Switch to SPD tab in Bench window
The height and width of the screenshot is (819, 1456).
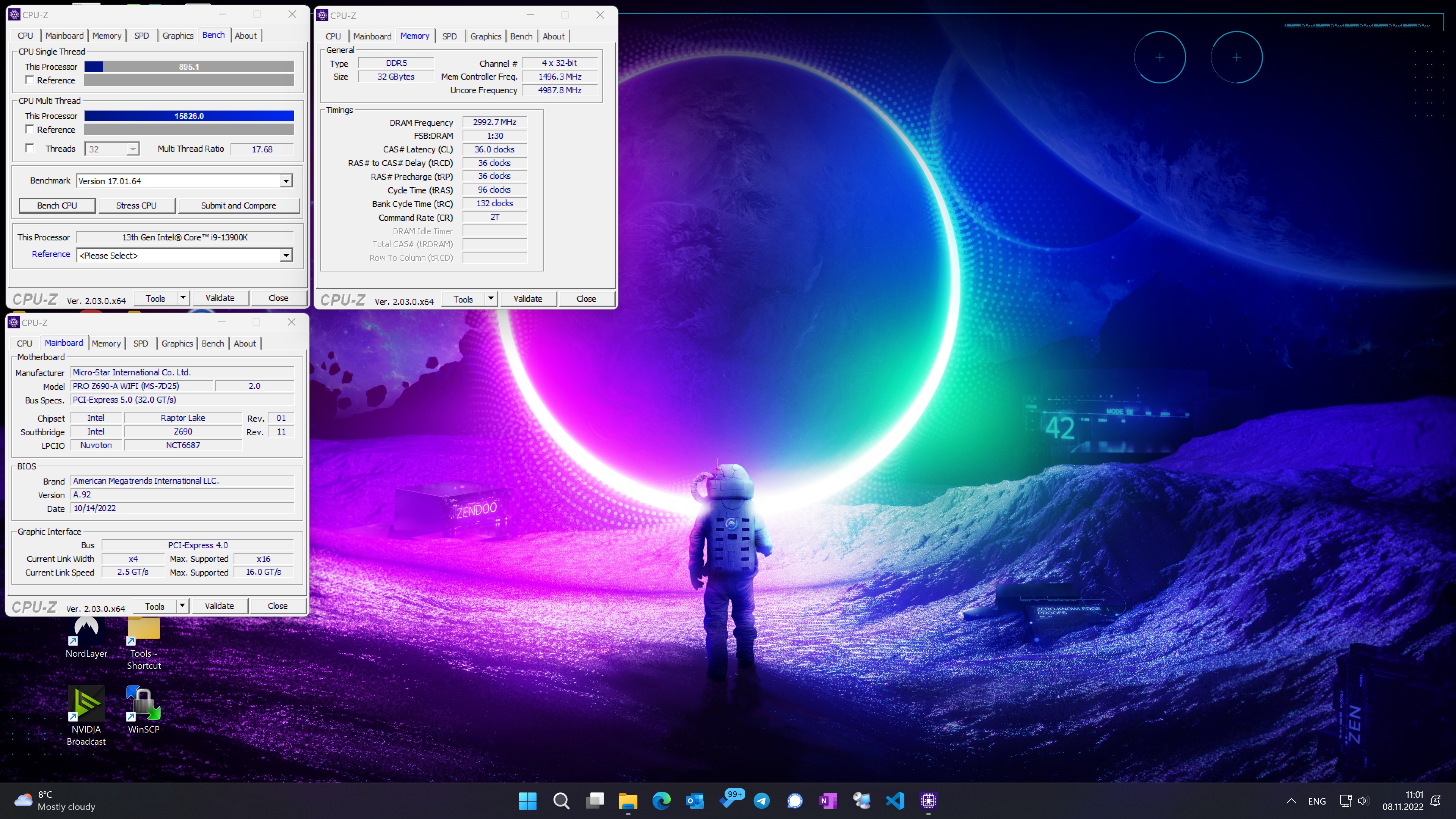coord(141,36)
